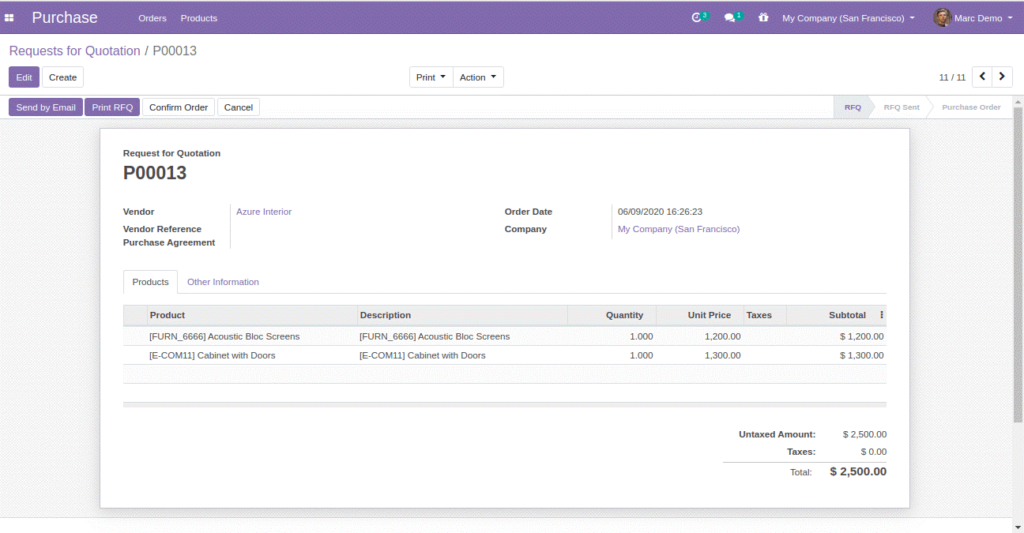Click the Print RFQ button

click(112, 107)
